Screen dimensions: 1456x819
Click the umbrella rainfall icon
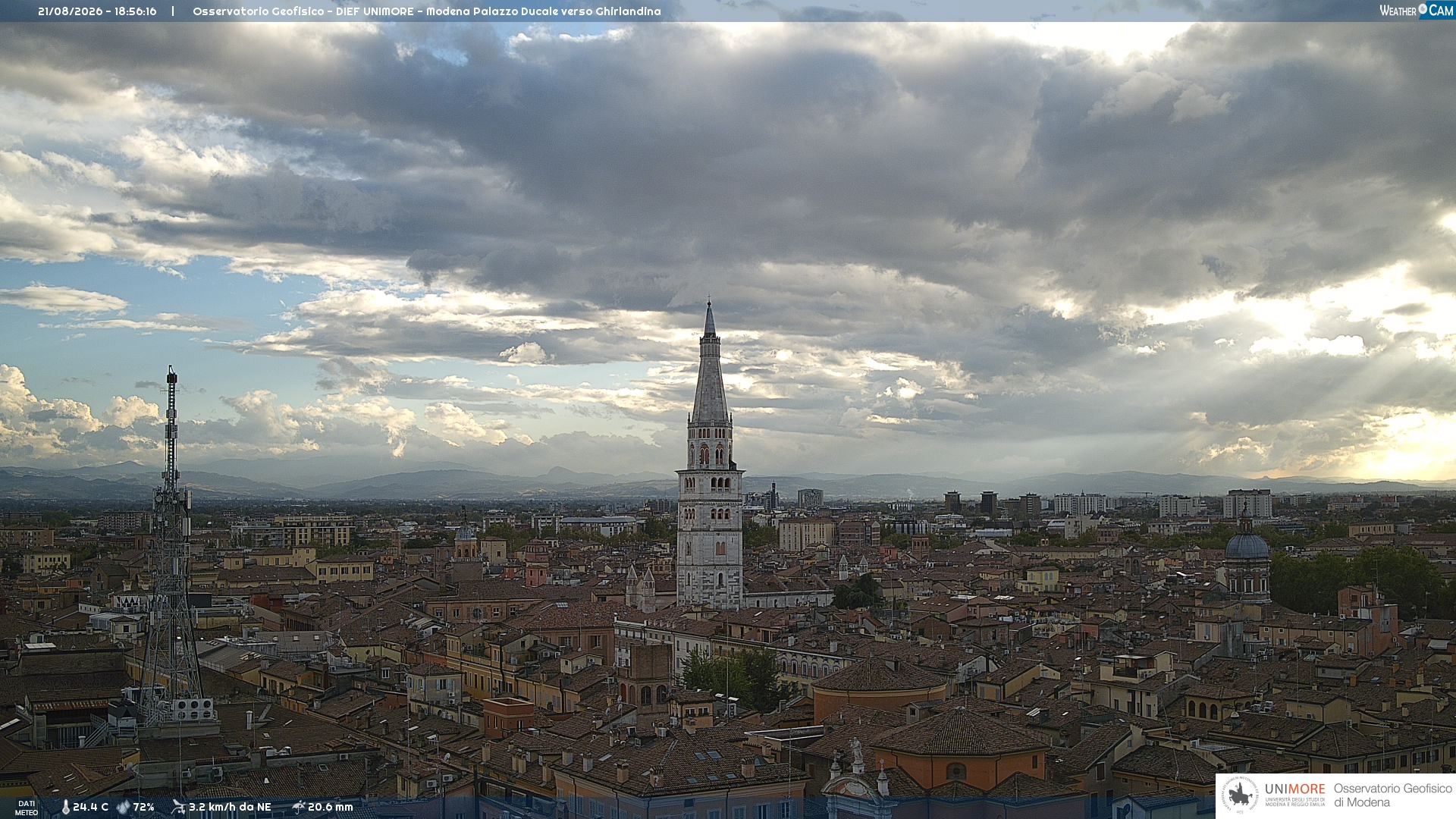tap(299, 807)
